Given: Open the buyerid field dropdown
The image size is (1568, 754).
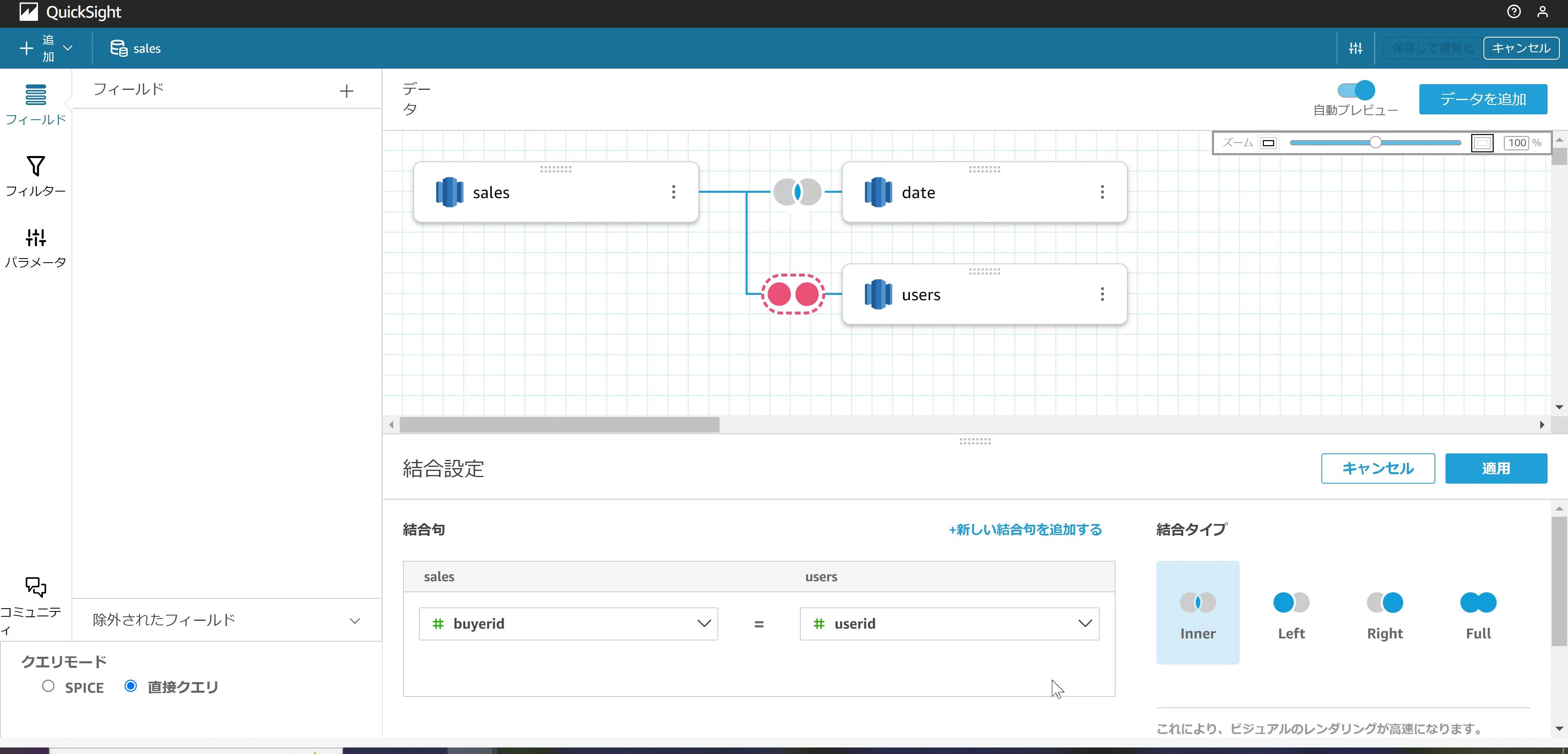Looking at the screenshot, I should pyautogui.click(x=568, y=623).
